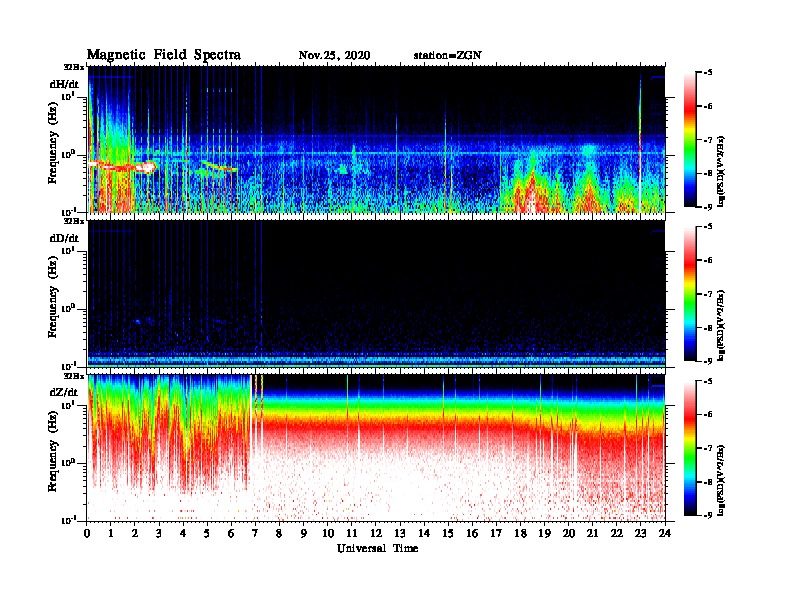Click hour "11" on the Universal Time axis
Viewport: 792px width, 612px height.
pos(352,534)
